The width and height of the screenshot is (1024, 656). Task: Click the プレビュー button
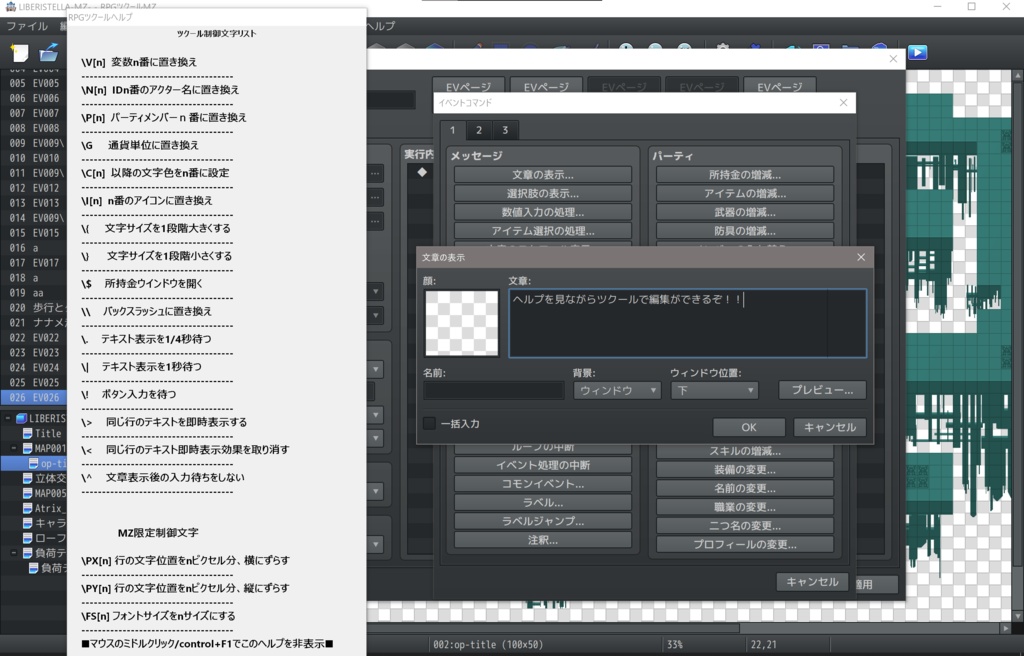pyautogui.click(x=822, y=390)
